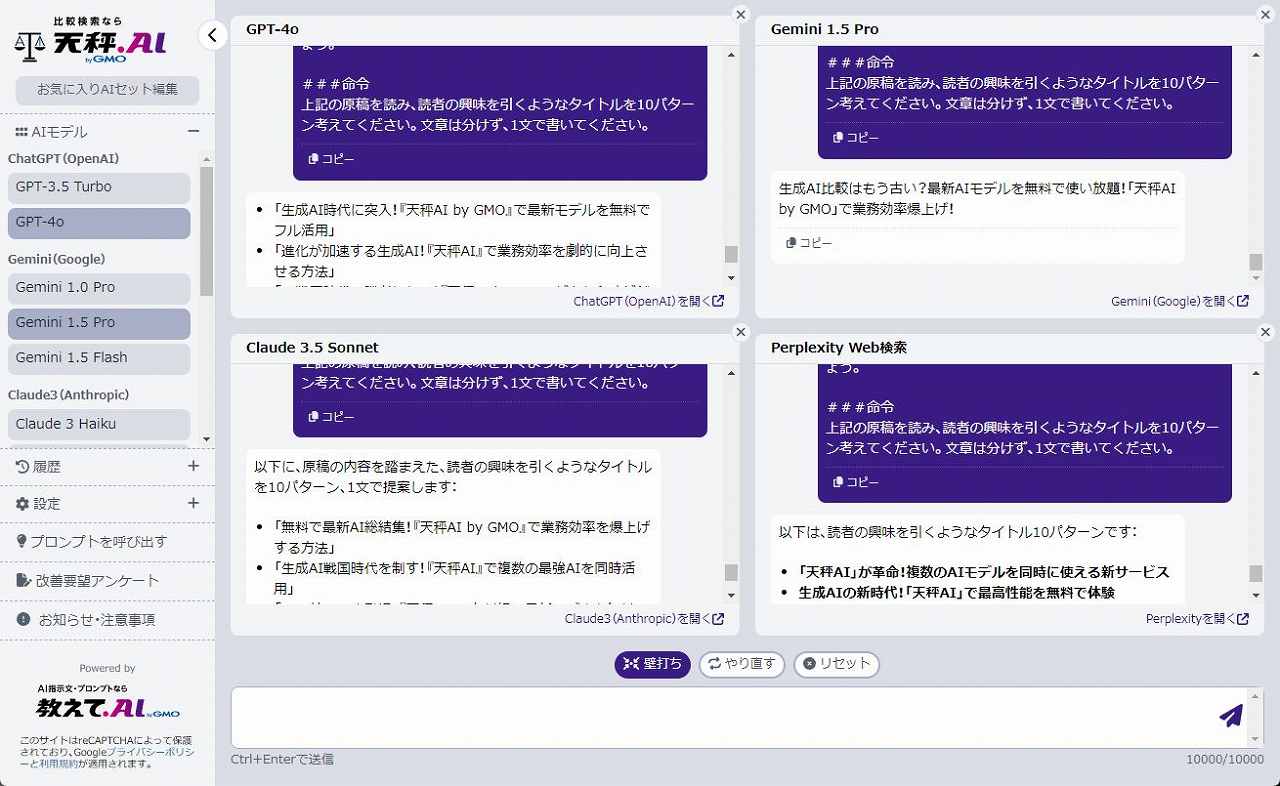The height and width of the screenshot is (786, 1280).
Task: Click the paper plane send icon
Action: pyautogui.click(x=1231, y=716)
